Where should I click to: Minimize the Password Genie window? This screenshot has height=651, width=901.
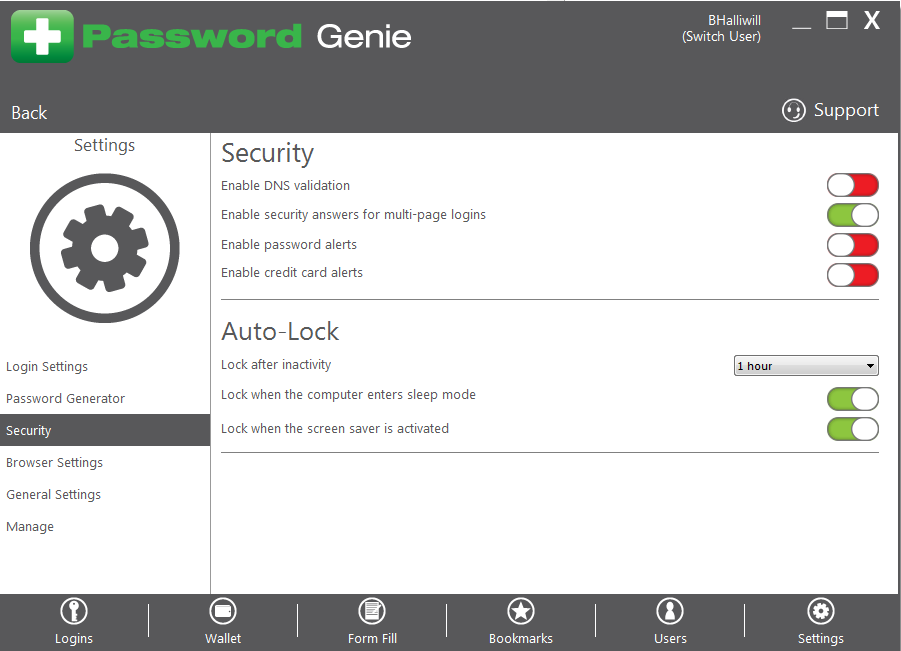(x=802, y=27)
